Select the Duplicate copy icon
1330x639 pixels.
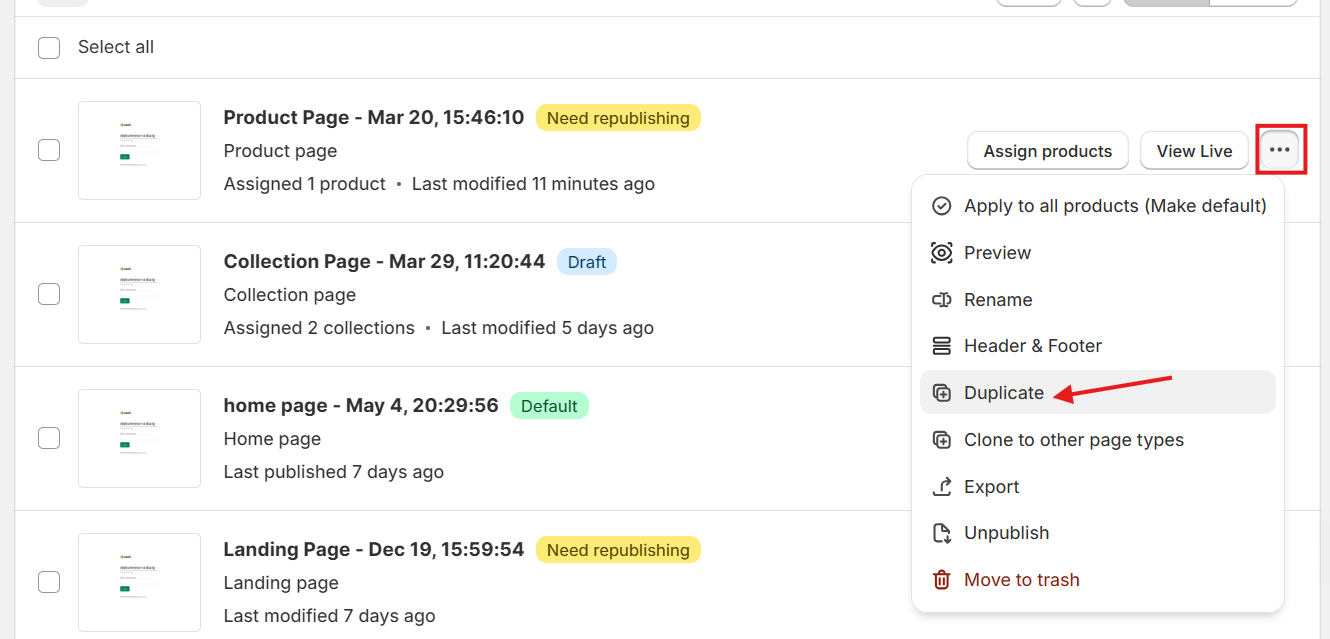coord(941,392)
